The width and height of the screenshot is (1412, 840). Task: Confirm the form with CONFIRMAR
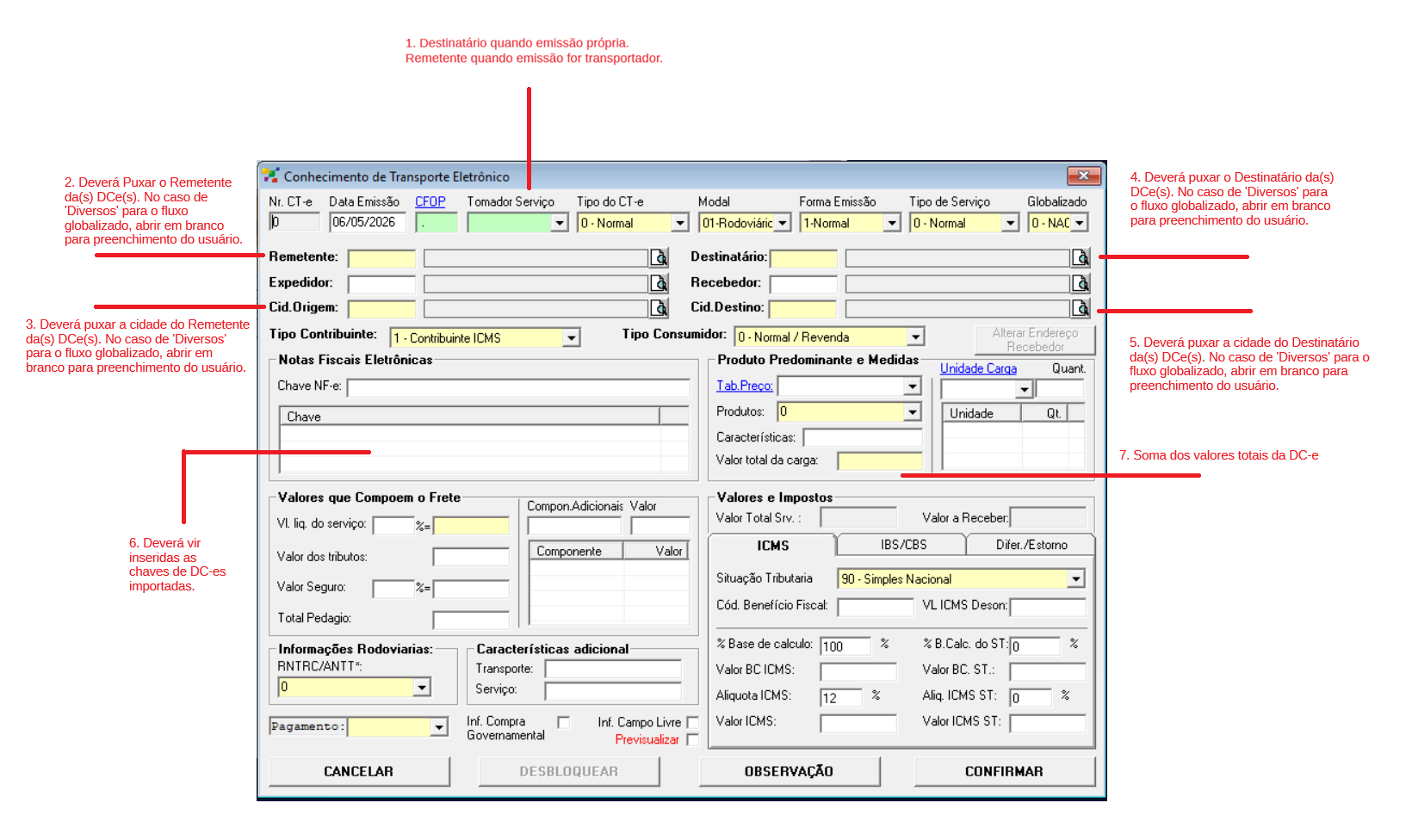click(1004, 771)
